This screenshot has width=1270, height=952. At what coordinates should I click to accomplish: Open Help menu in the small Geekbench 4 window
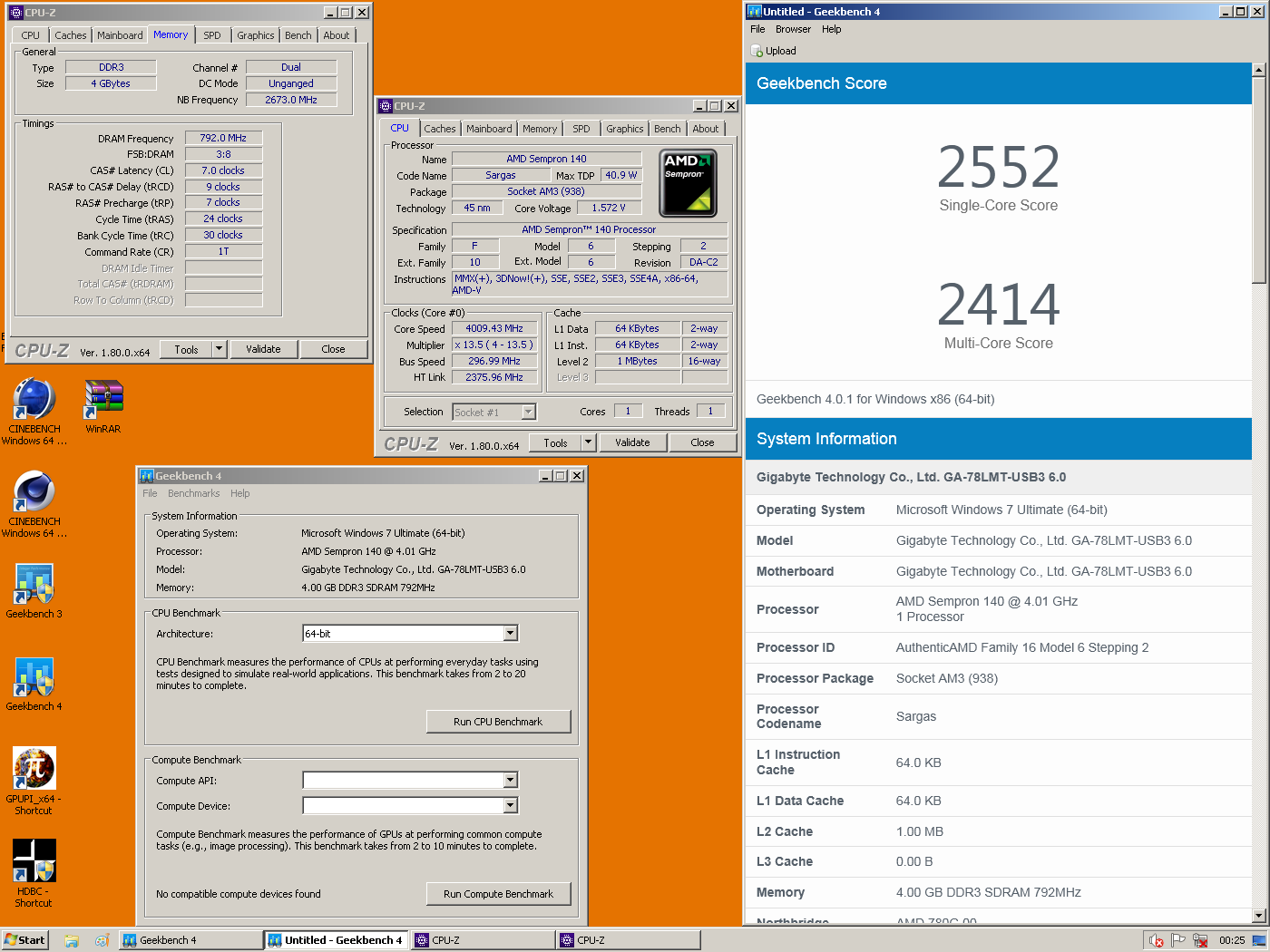tap(239, 493)
